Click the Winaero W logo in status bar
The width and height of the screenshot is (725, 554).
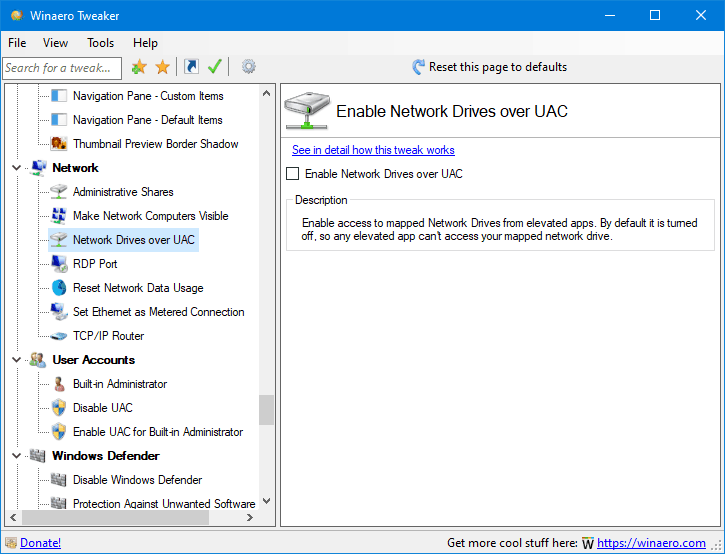click(x=588, y=543)
